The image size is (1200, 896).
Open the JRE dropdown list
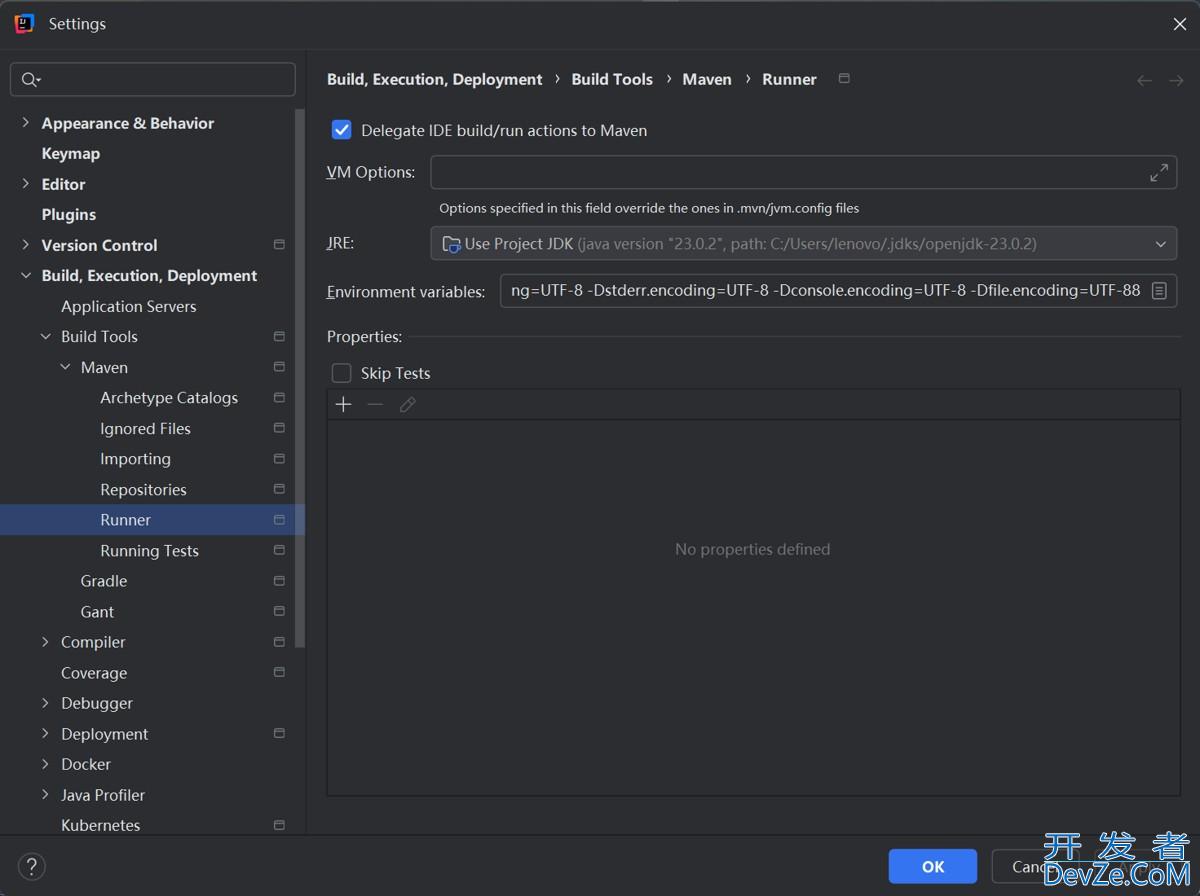point(1160,244)
